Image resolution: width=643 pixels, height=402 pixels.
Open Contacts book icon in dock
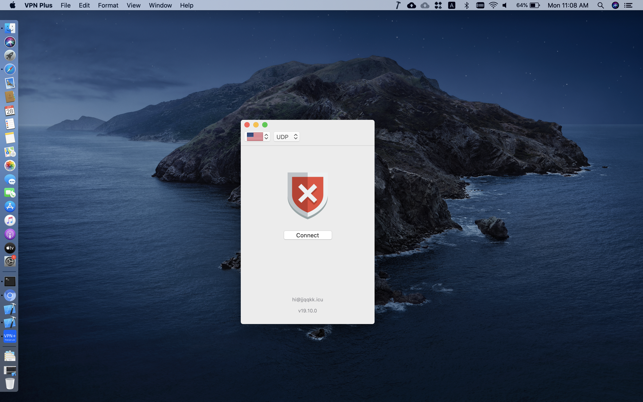click(10, 97)
